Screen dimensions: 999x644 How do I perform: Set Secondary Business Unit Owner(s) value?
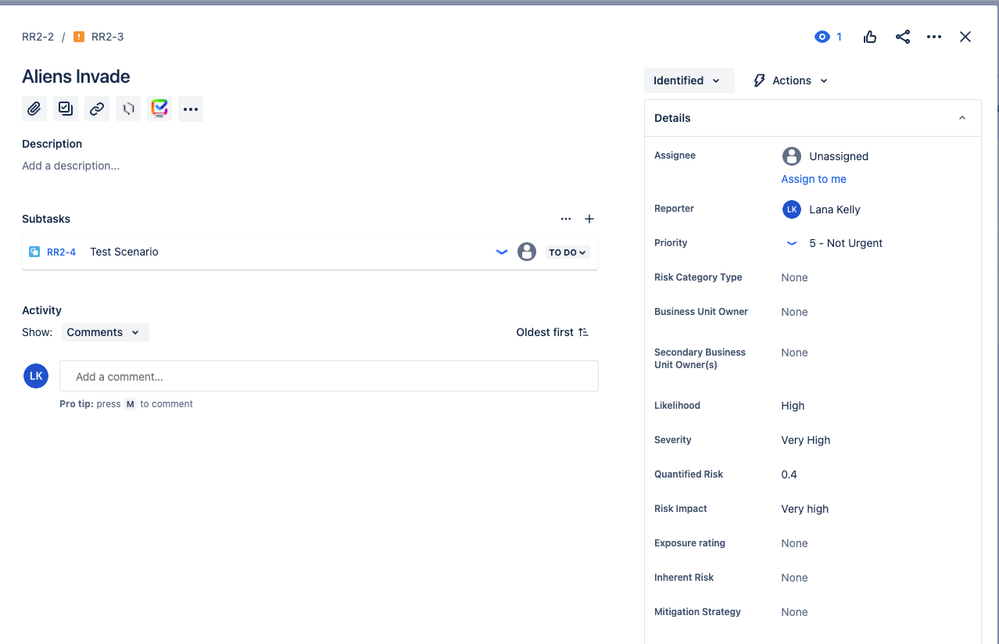coord(794,352)
